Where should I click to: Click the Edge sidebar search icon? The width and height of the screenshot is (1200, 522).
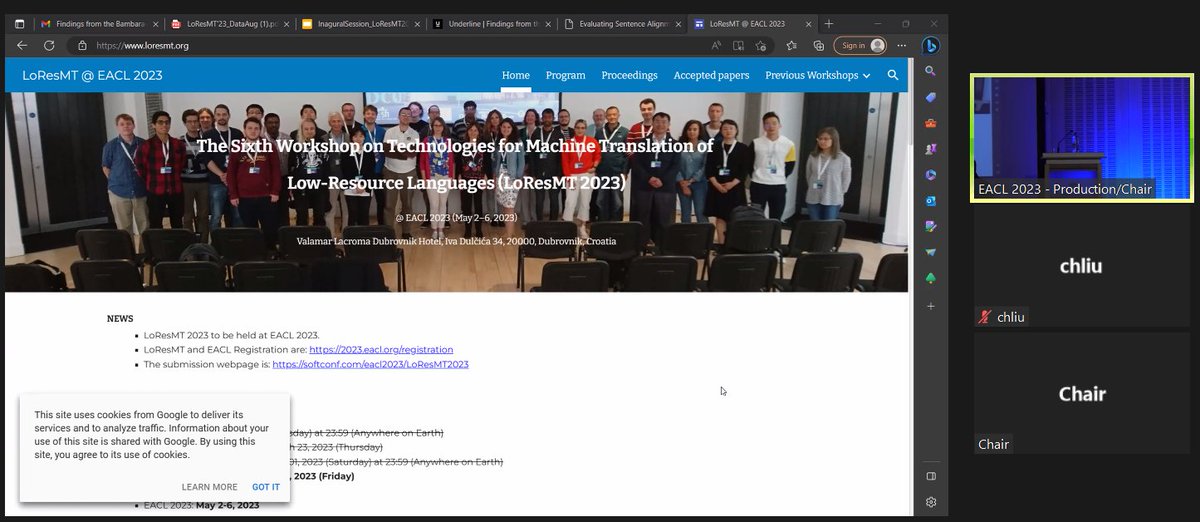tap(931, 71)
